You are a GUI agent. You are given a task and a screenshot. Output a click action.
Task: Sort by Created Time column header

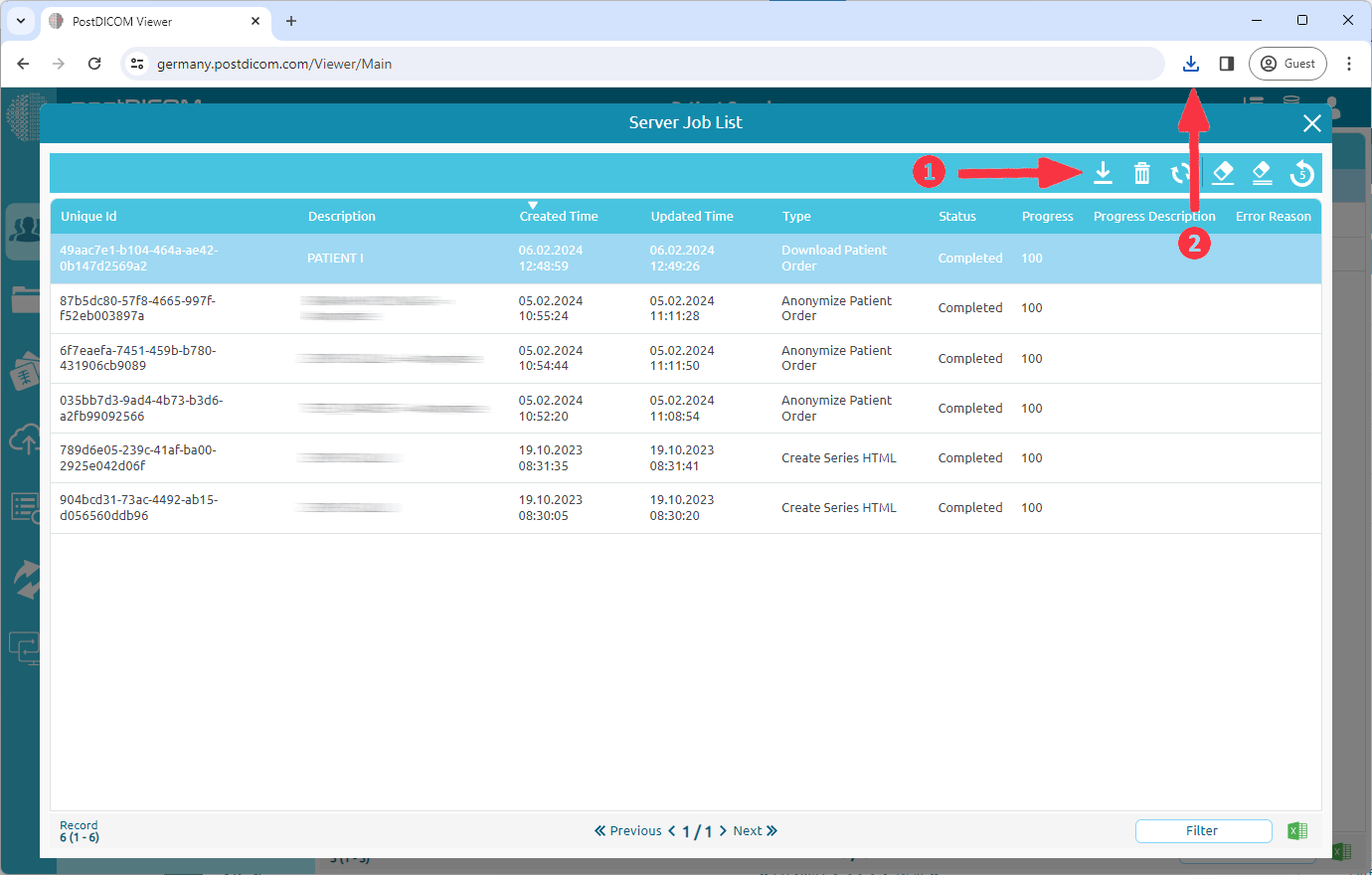tap(558, 216)
